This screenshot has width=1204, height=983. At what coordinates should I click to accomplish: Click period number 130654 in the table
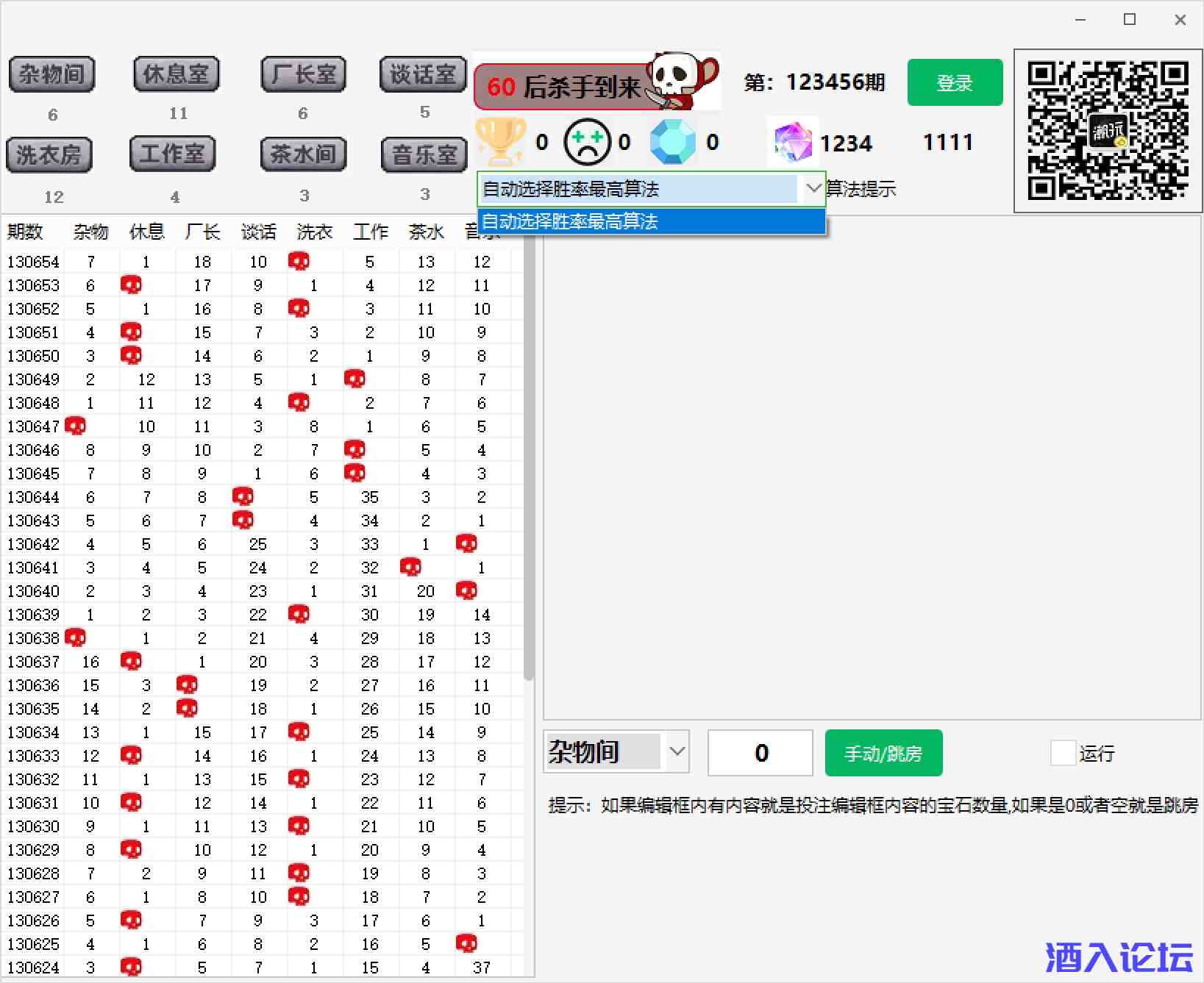[33, 262]
